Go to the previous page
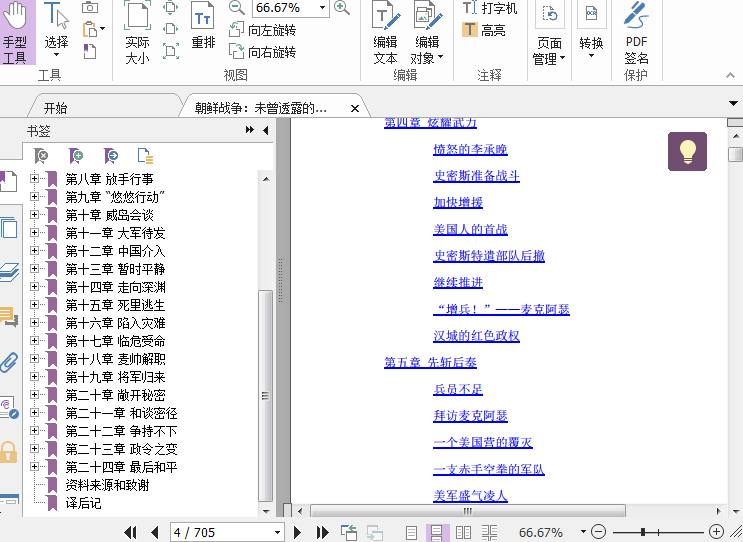The image size is (743, 542). tap(154, 533)
